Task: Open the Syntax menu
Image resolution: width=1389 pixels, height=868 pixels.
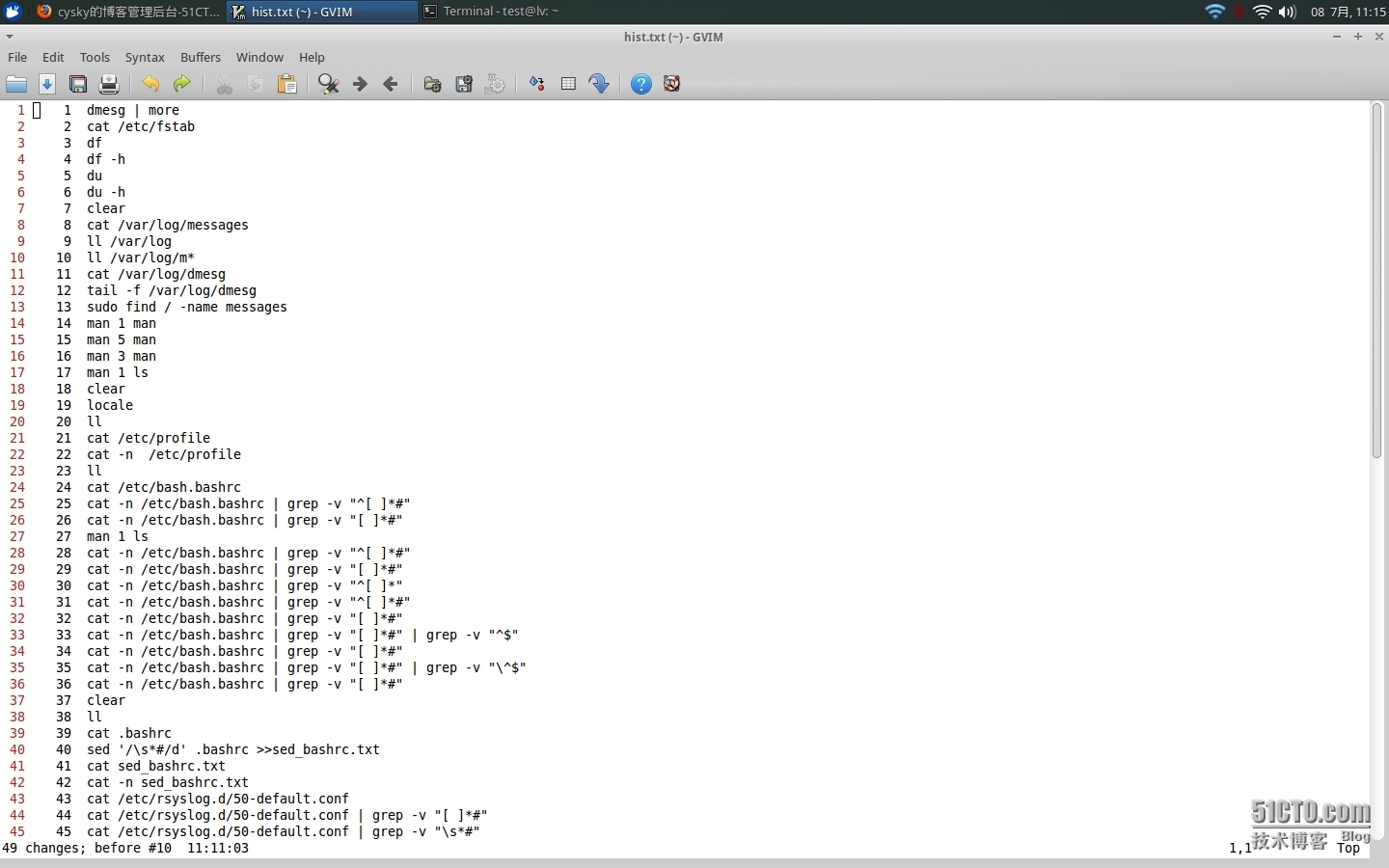Action: click(145, 57)
